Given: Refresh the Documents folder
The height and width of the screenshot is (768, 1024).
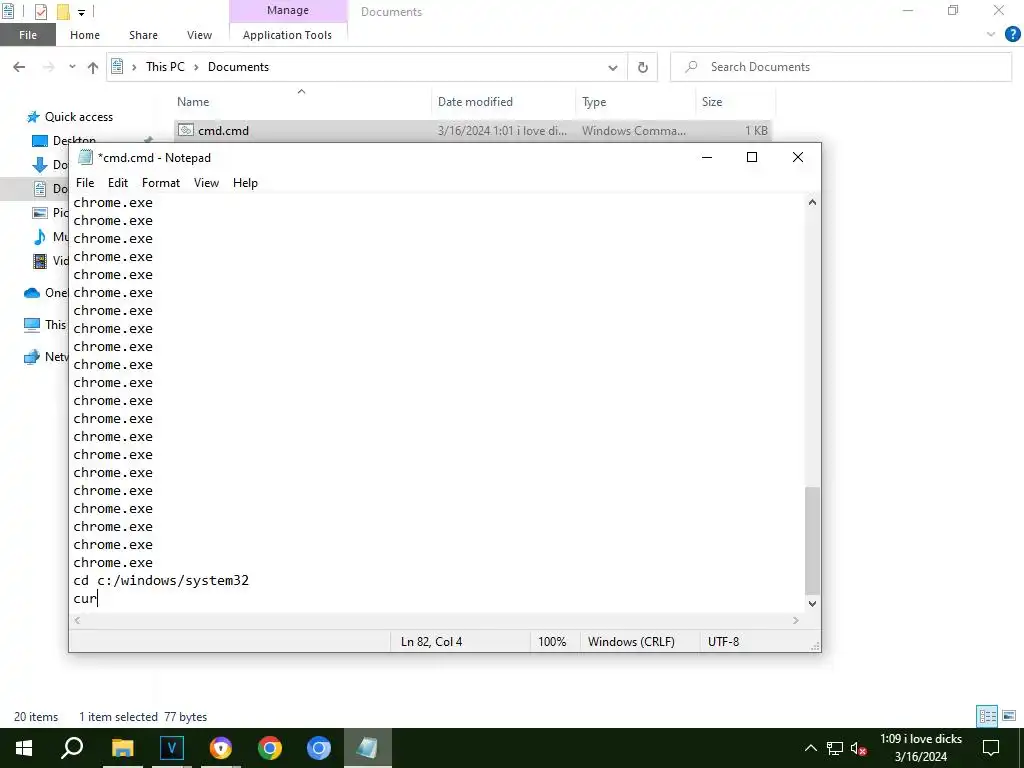Looking at the screenshot, I should click(x=643, y=67).
